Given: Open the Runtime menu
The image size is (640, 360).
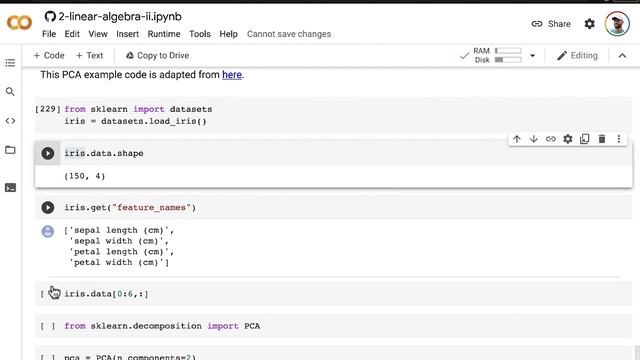Looking at the screenshot, I should pos(164,34).
